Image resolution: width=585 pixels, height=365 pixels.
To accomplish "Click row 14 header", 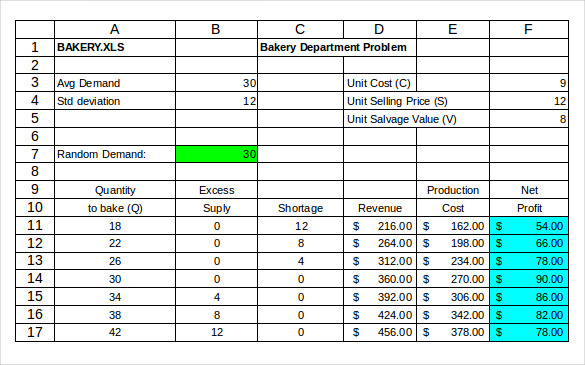I will click(x=35, y=279).
